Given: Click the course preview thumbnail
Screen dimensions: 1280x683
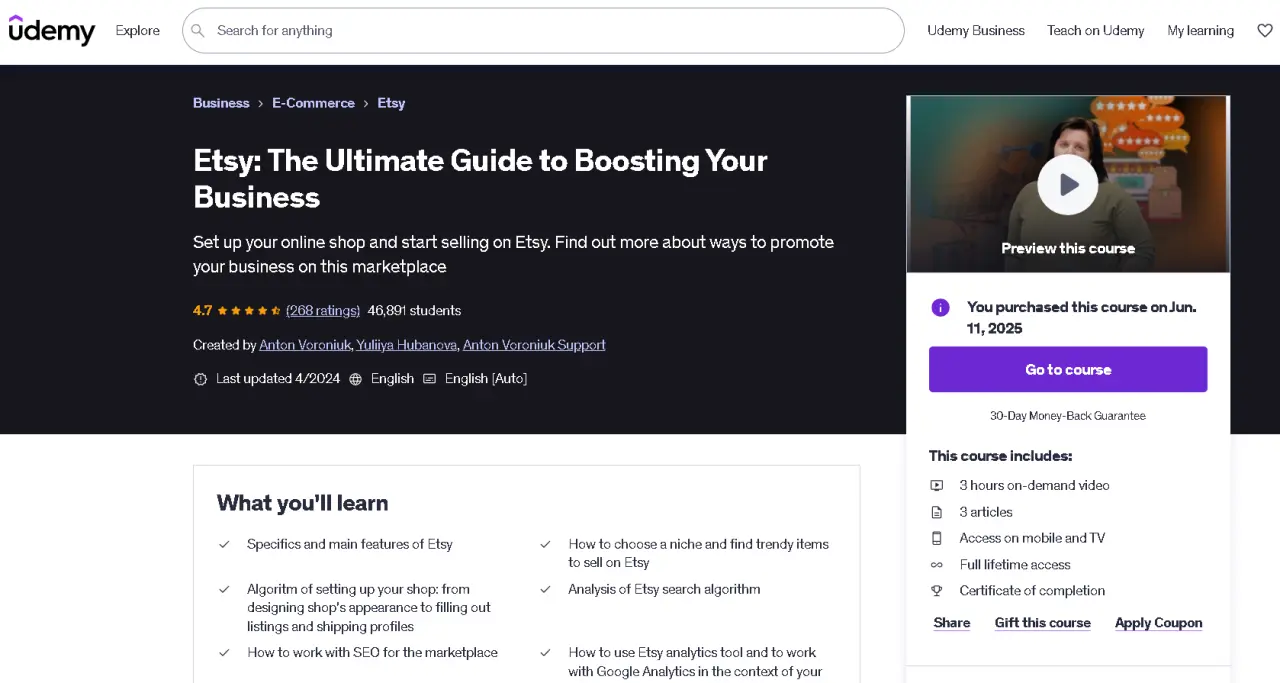Looking at the screenshot, I should 1068,184.
